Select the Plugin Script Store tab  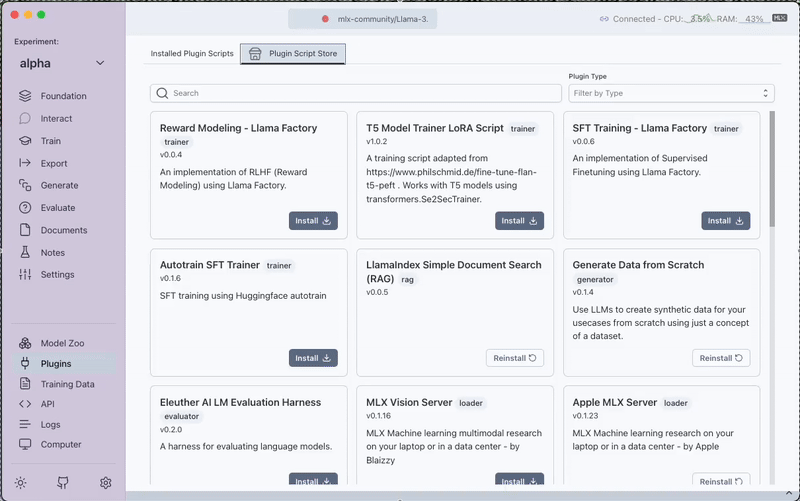click(293, 53)
